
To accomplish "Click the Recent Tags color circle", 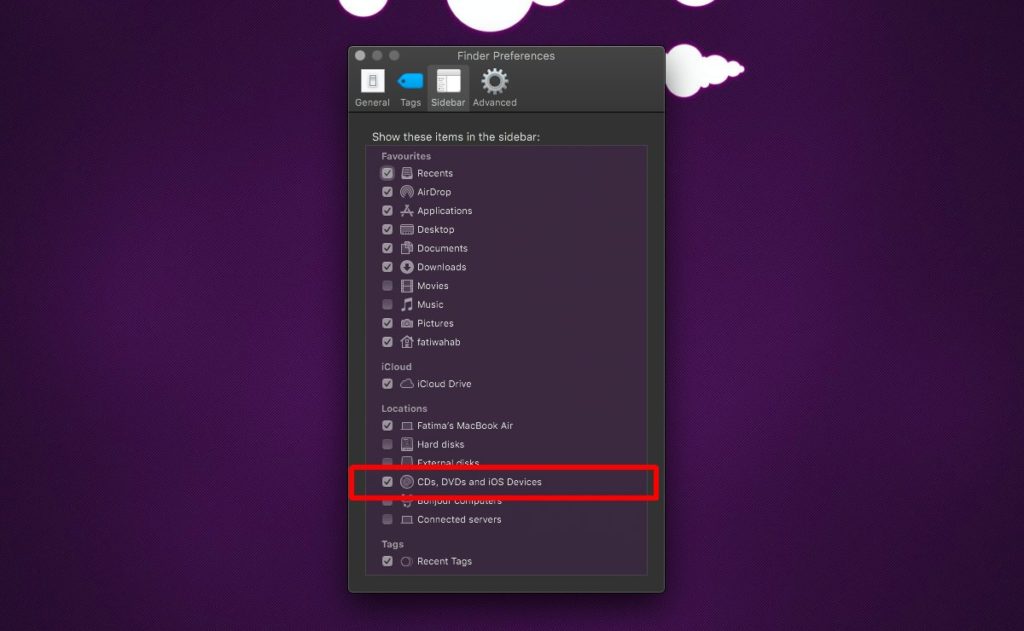I will tap(406, 561).
